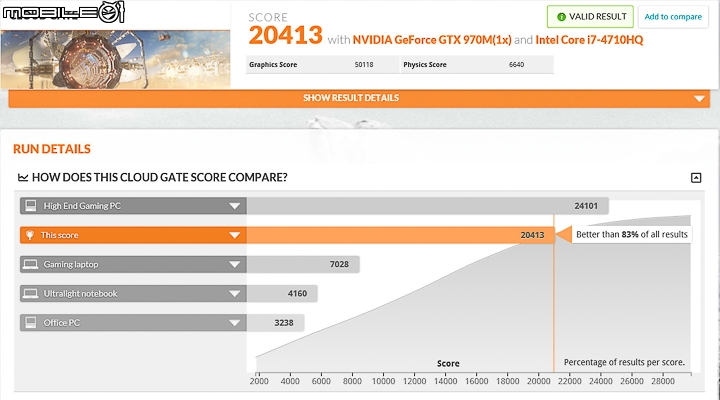This screenshot has height=400, width=720.
Task: Expand the This score dropdown arrow
Action: click(235, 235)
